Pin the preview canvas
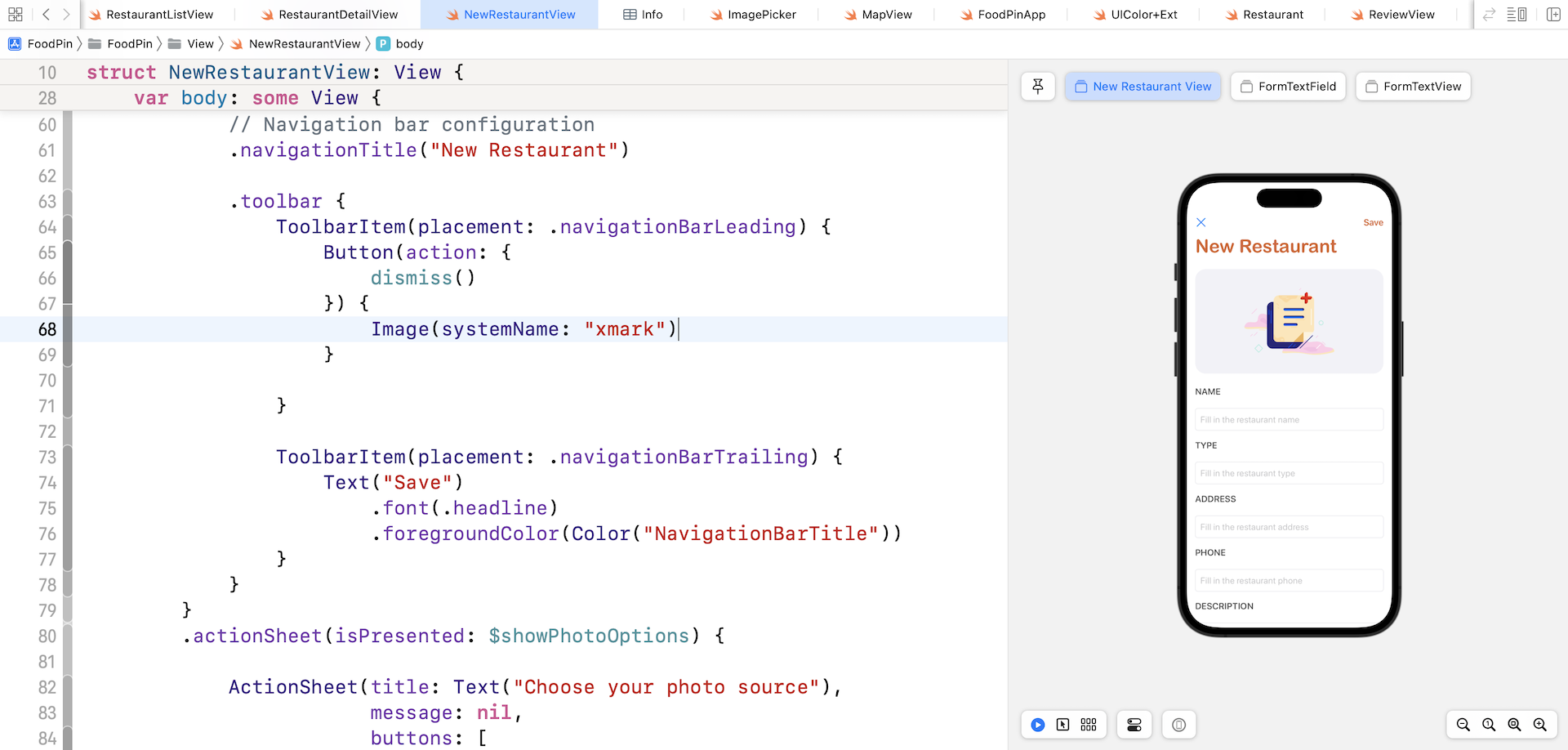 click(1038, 87)
